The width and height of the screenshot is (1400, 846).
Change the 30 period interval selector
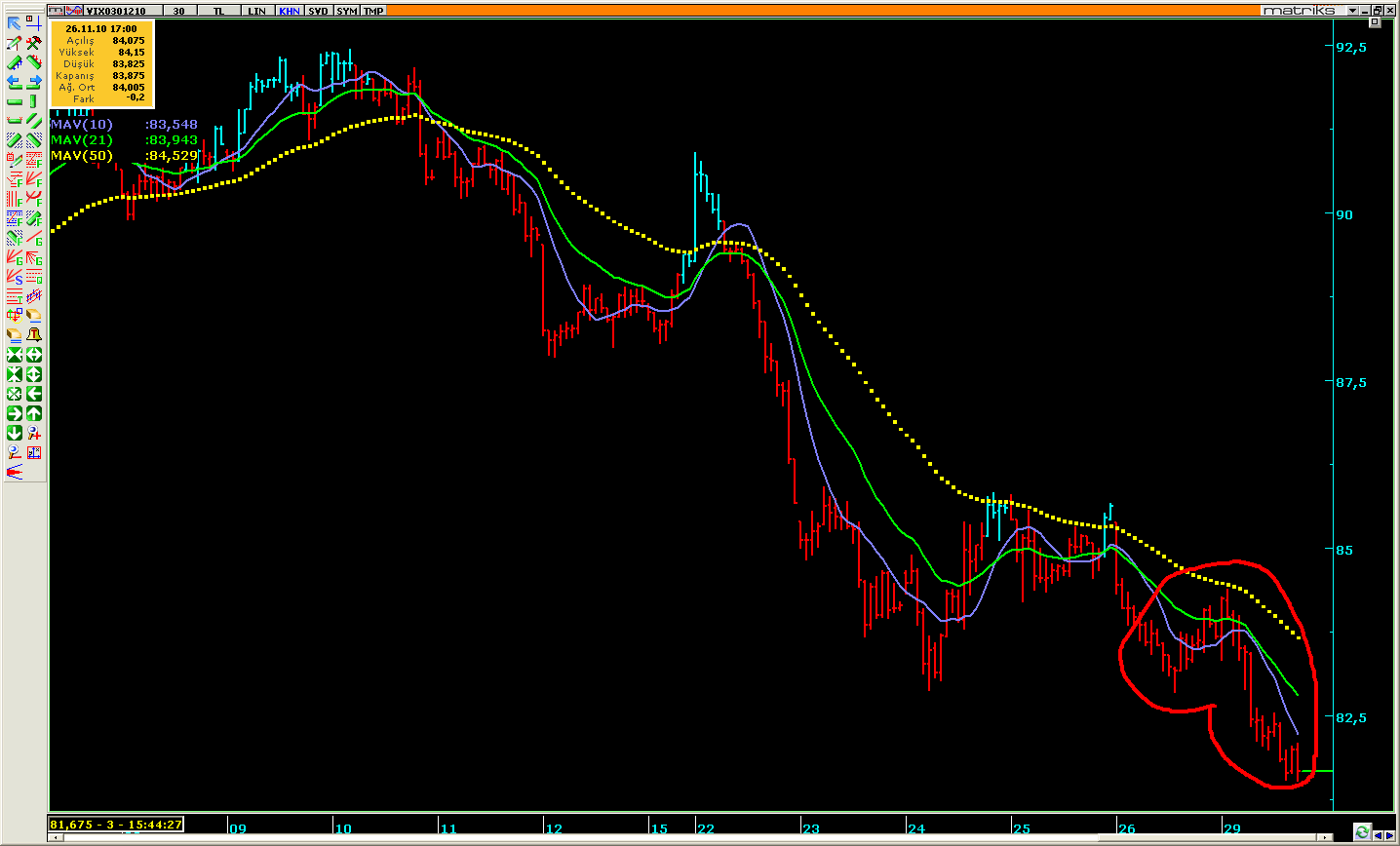pos(178,11)
